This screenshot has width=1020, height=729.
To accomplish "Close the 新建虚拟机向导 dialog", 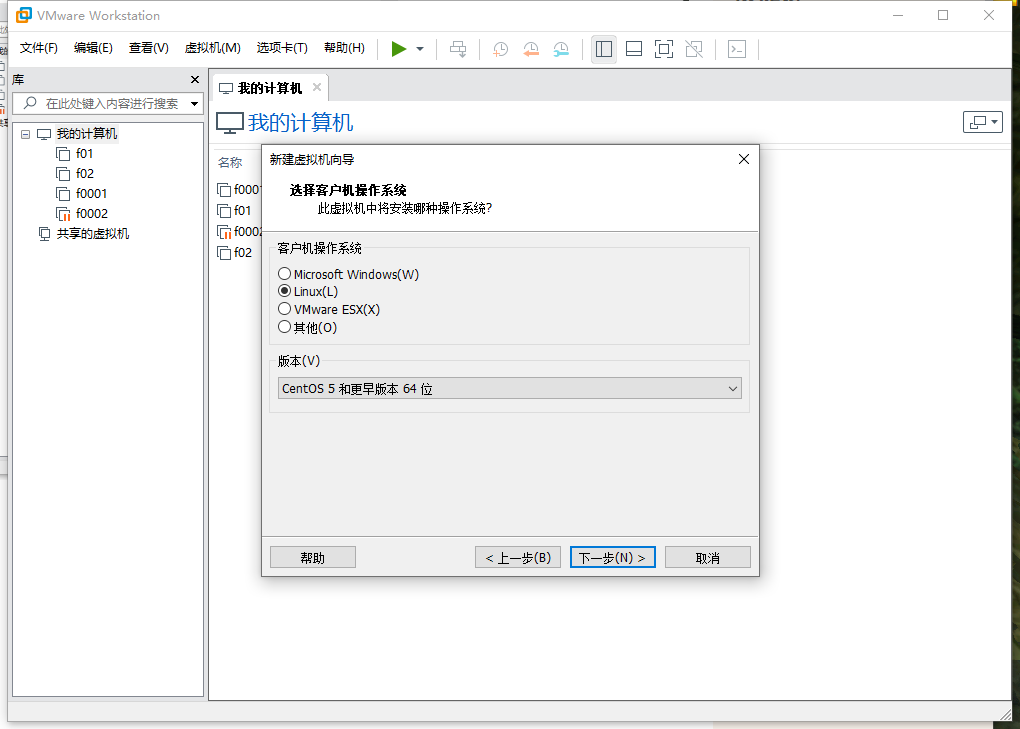I will 744,159.
